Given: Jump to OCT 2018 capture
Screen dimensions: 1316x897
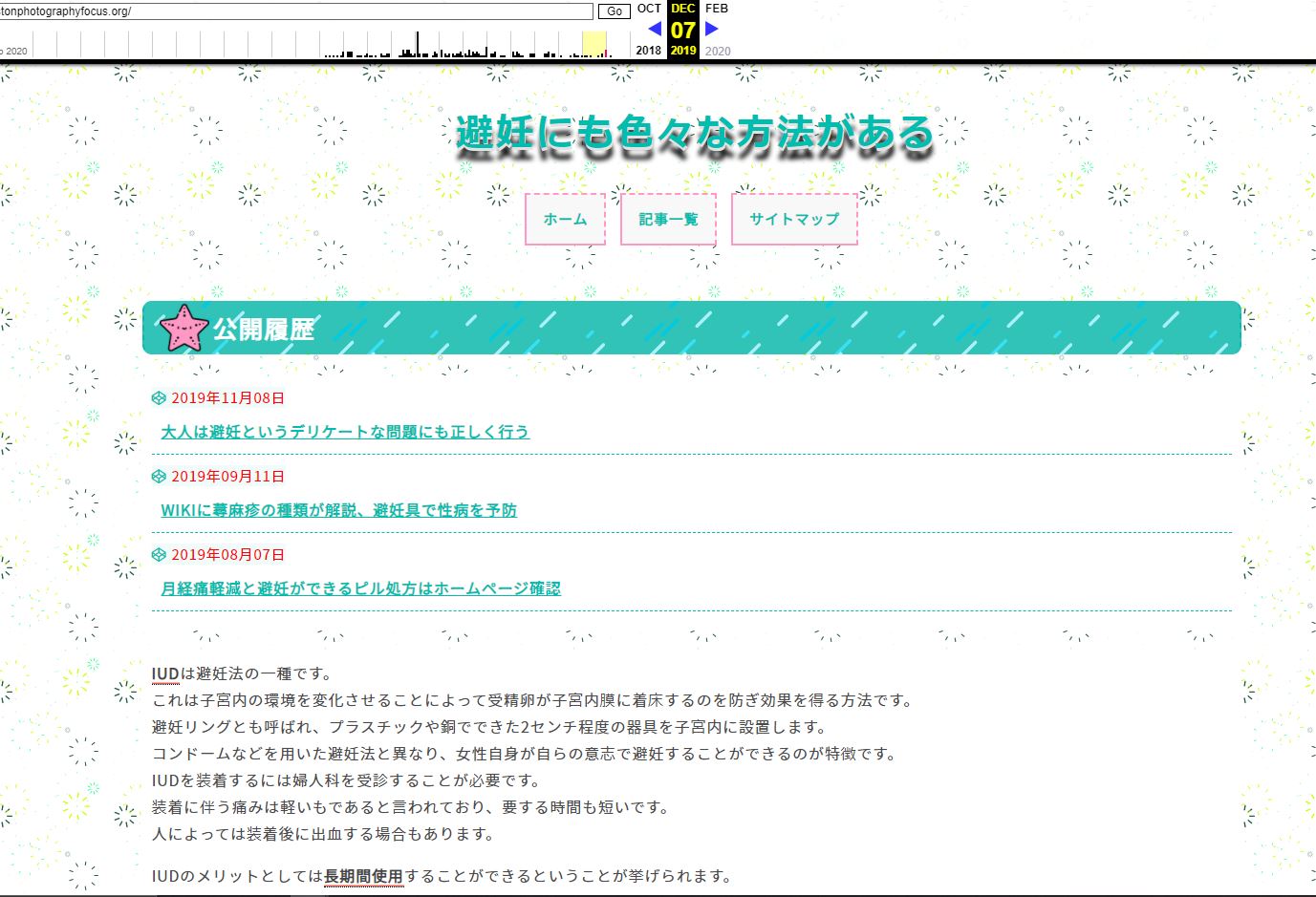Looking at the screenshot, I should pos(649,9).
